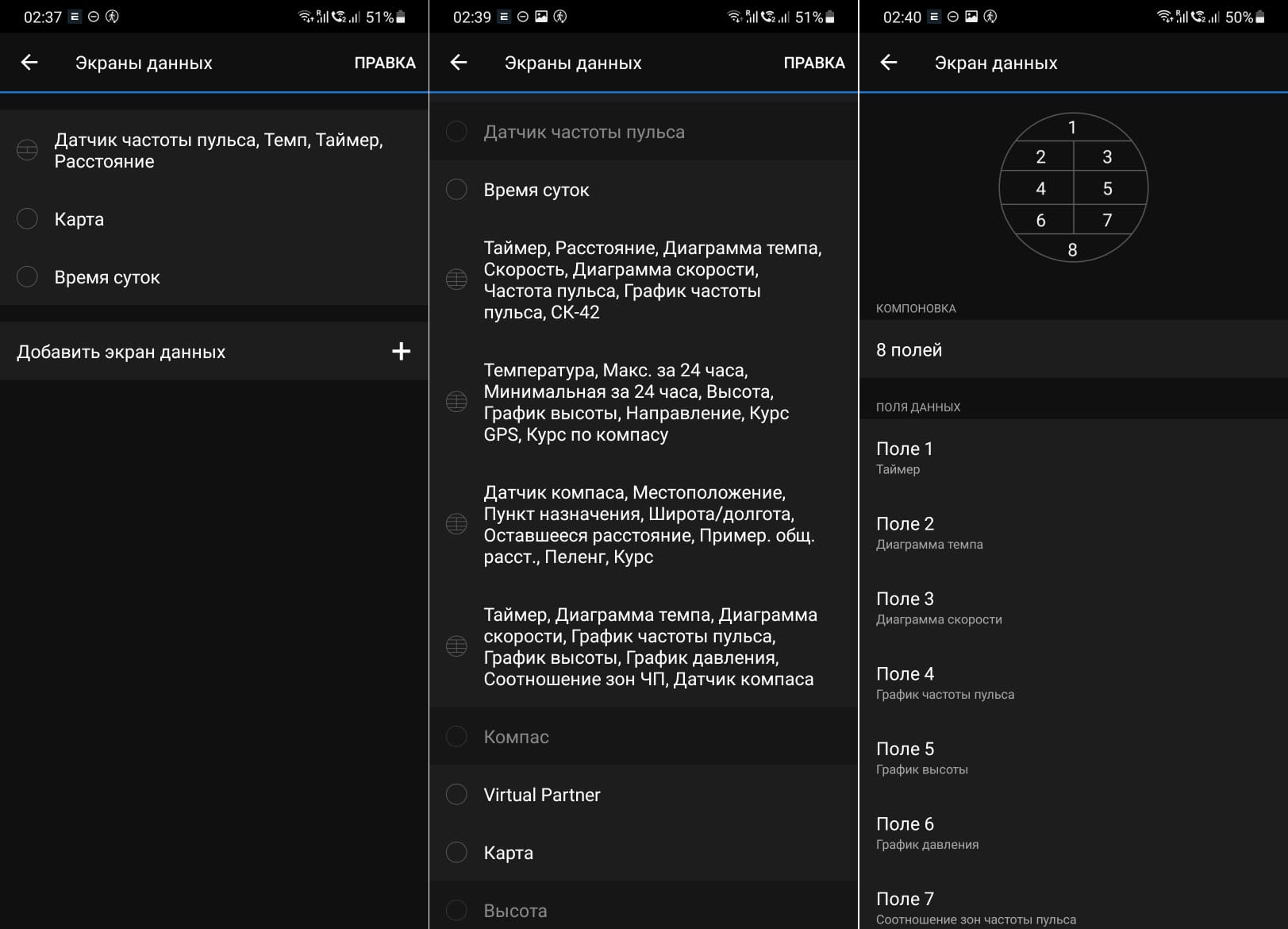Tap the plus icon to add data screen
This screenshot has width=1288, height=929.
[401, 352]
